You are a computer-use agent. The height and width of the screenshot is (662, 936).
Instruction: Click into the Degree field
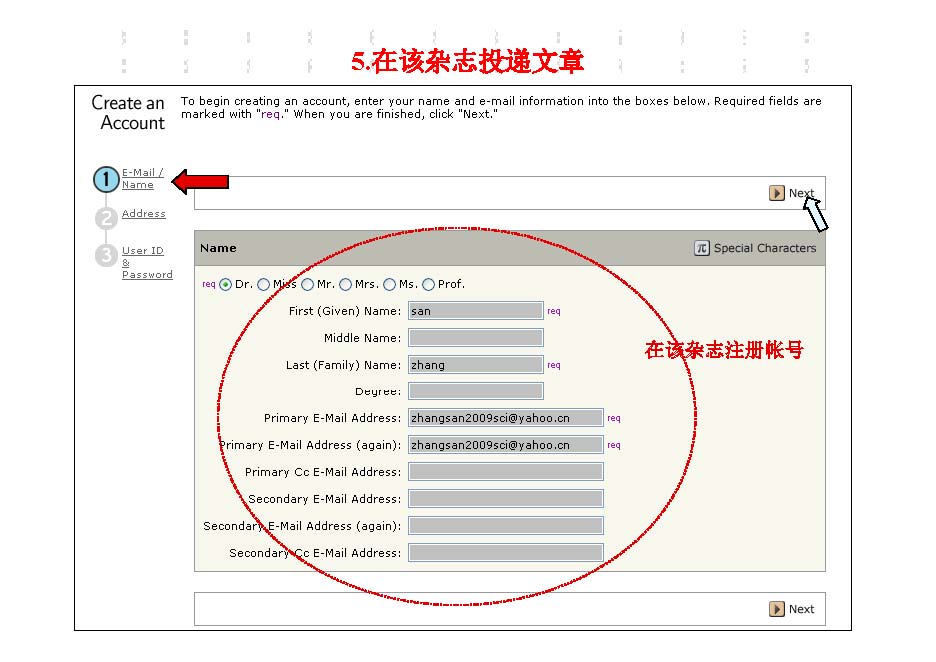[x=475, y=391]
